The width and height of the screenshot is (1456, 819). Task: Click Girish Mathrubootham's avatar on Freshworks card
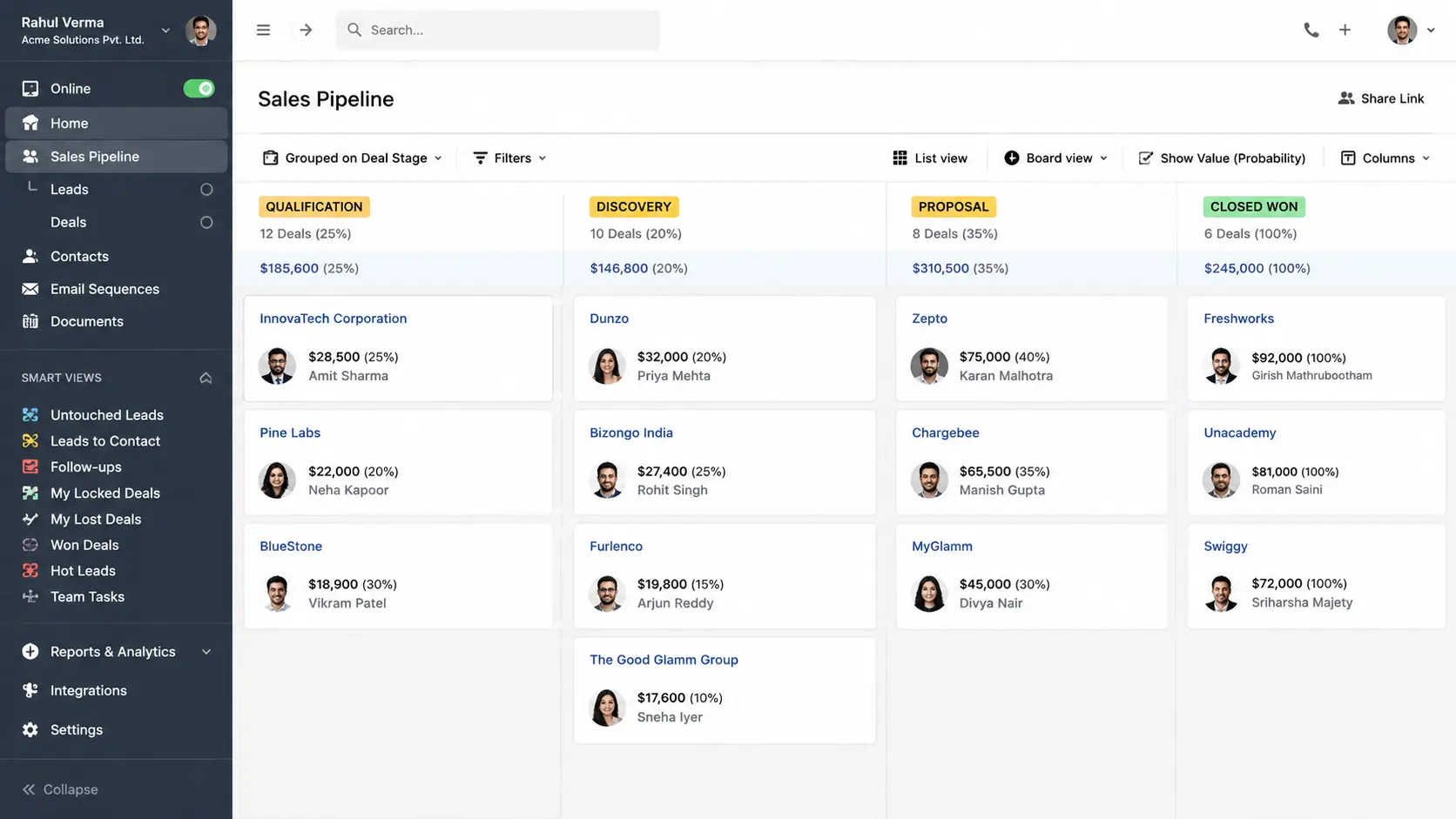tap(1221, 366)
